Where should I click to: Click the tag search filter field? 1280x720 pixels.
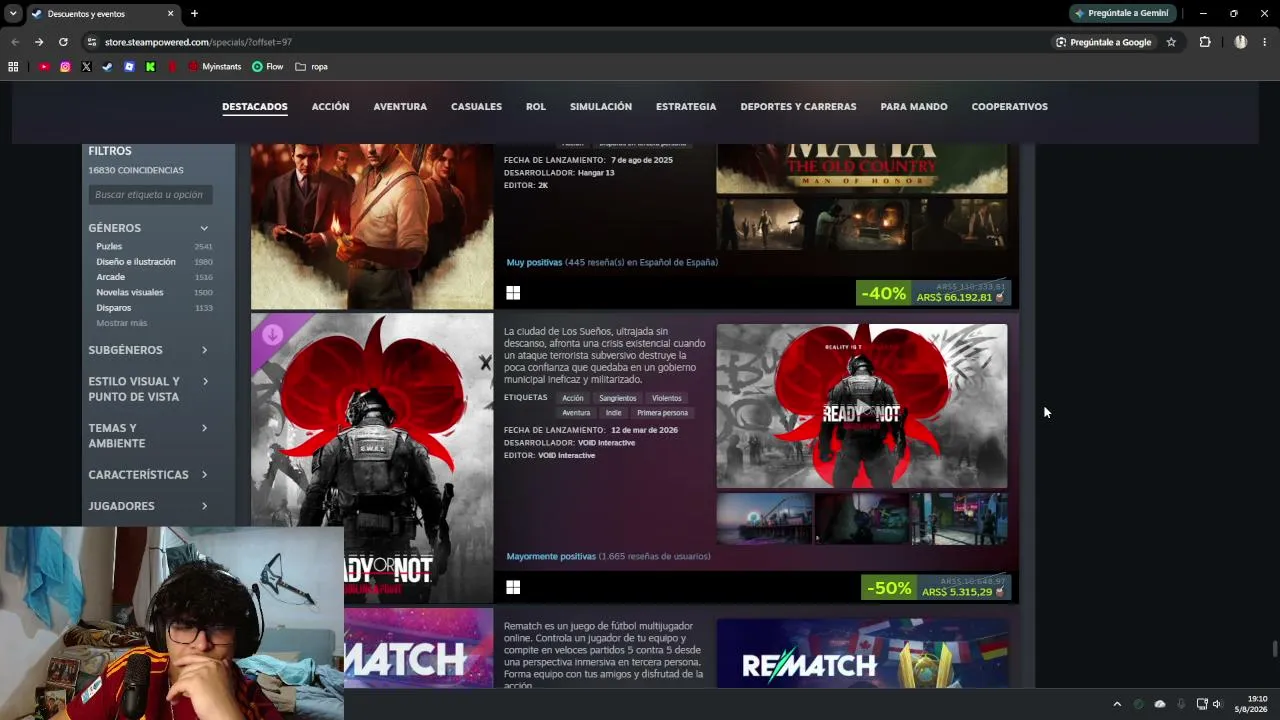point(150,195)
